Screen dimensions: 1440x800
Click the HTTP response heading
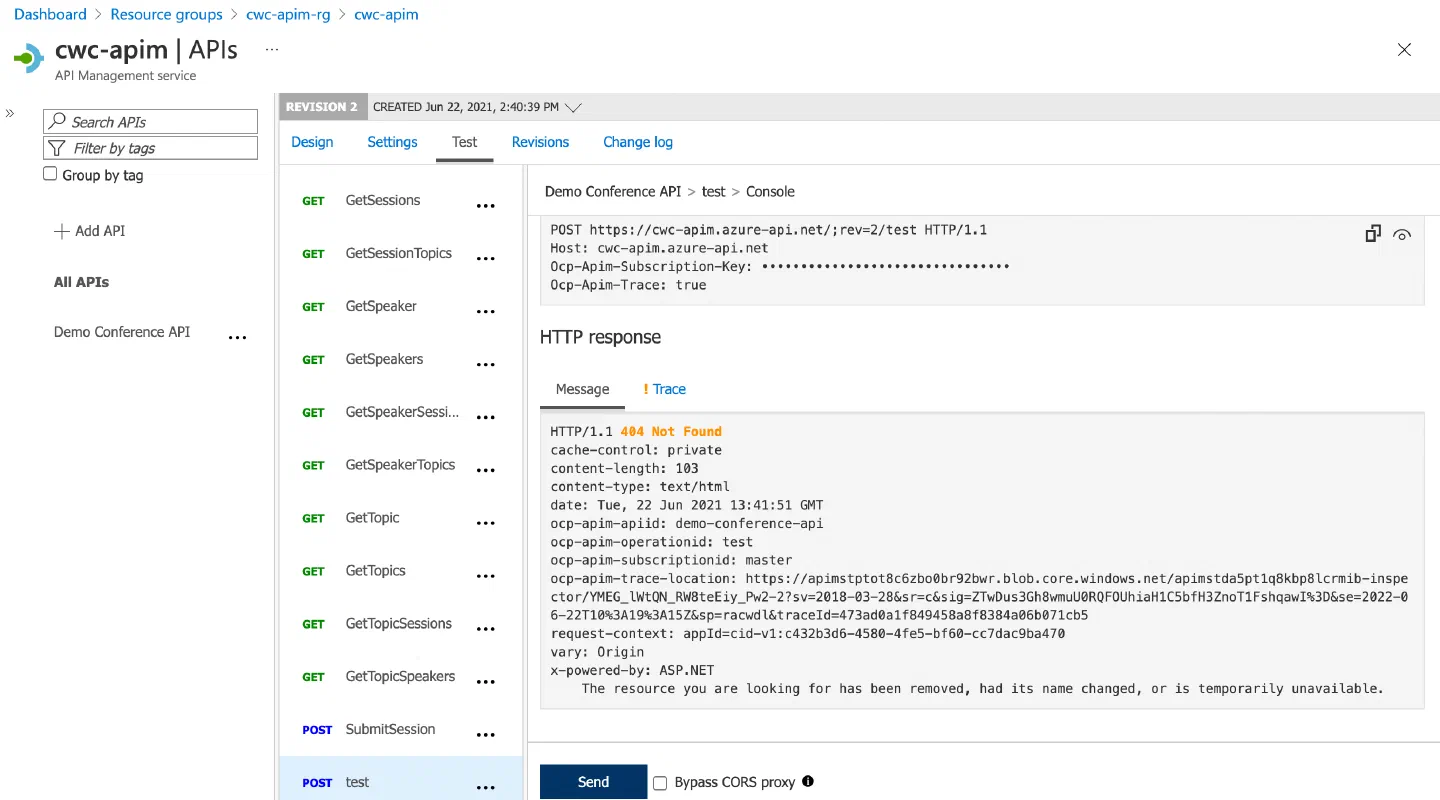(600, 337)
